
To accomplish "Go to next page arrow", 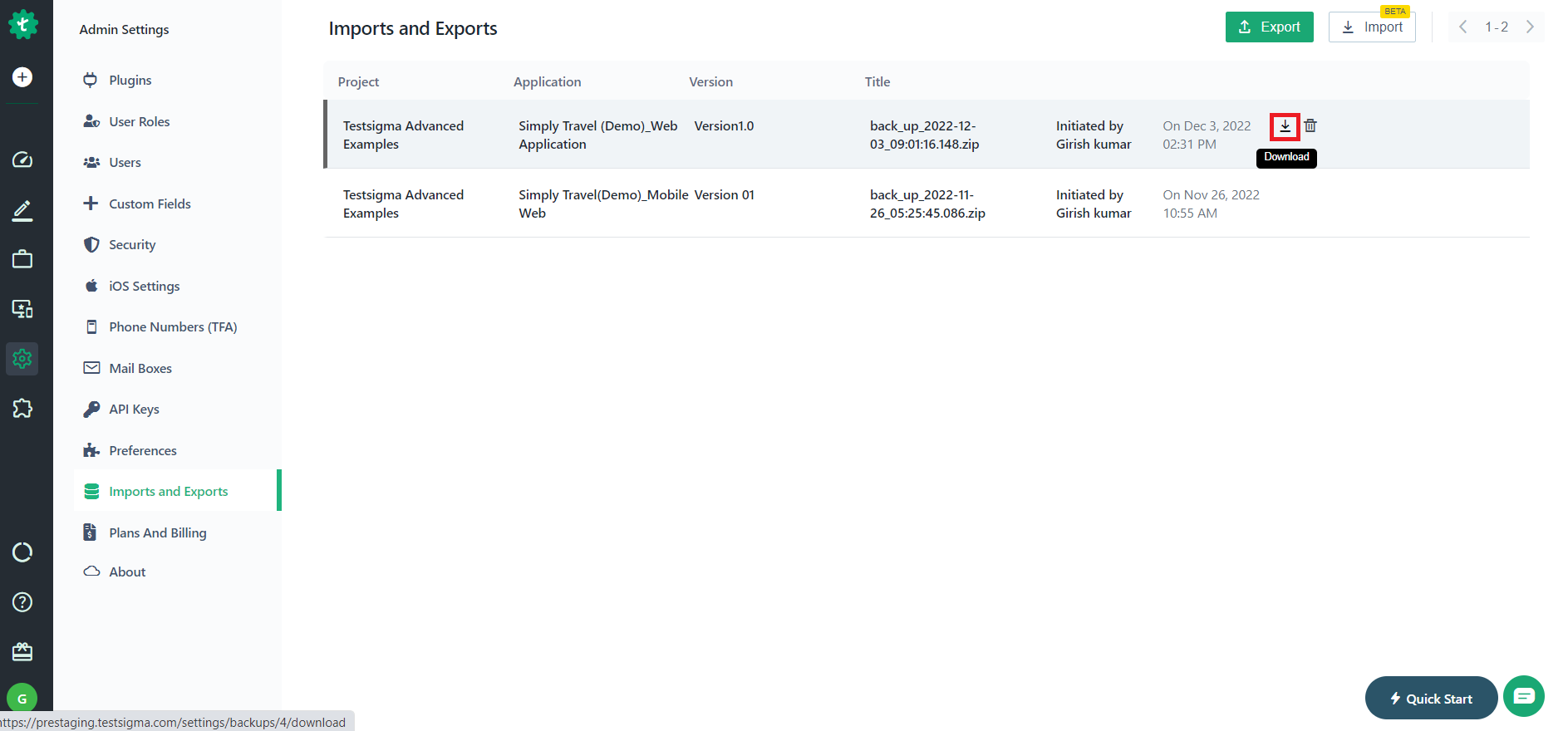I will (x=1530, y=27).
